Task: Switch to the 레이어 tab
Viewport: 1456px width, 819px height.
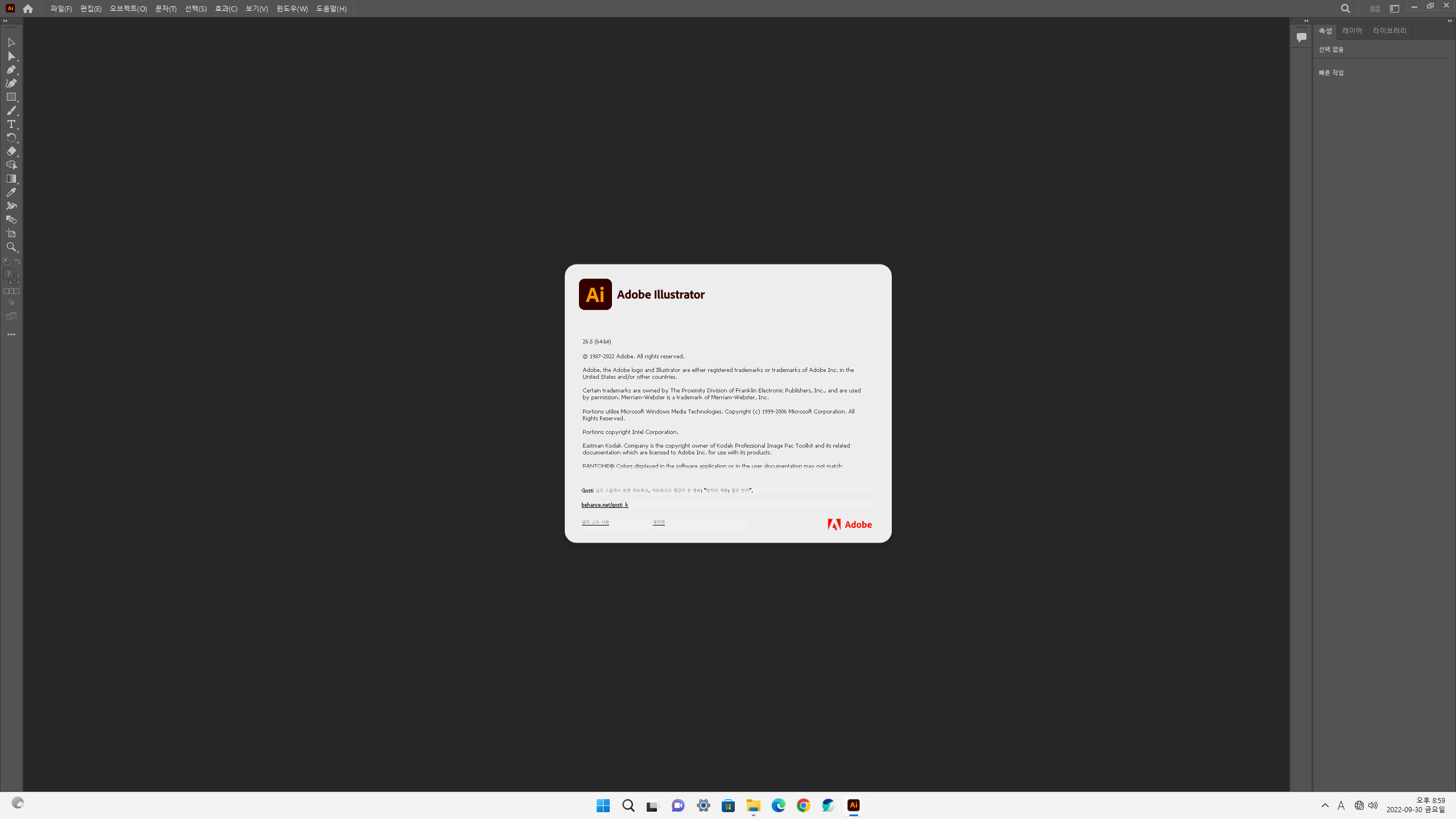Action: point(1352,31)
